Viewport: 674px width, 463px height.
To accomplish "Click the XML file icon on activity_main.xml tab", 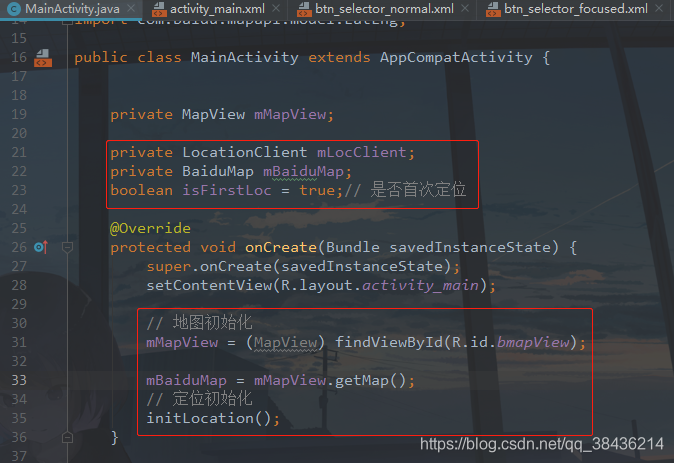I will [x=158, y=9].
